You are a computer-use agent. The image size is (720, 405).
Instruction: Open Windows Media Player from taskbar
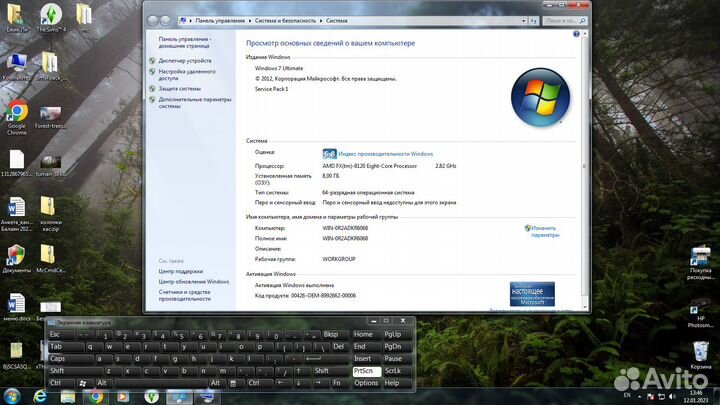click(123, 397)
